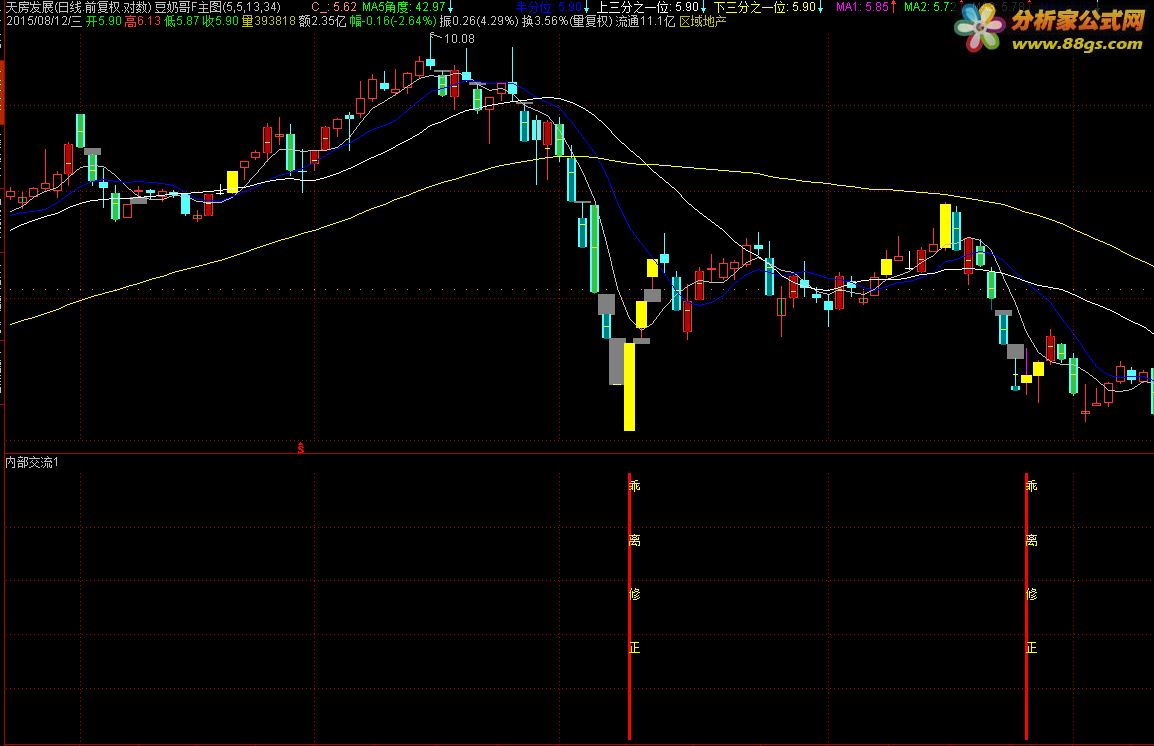Click the stock title 天房发展(日线.前复权.对数)
The height and width of the screenshot is (746, 1154).
click(78, 7)
